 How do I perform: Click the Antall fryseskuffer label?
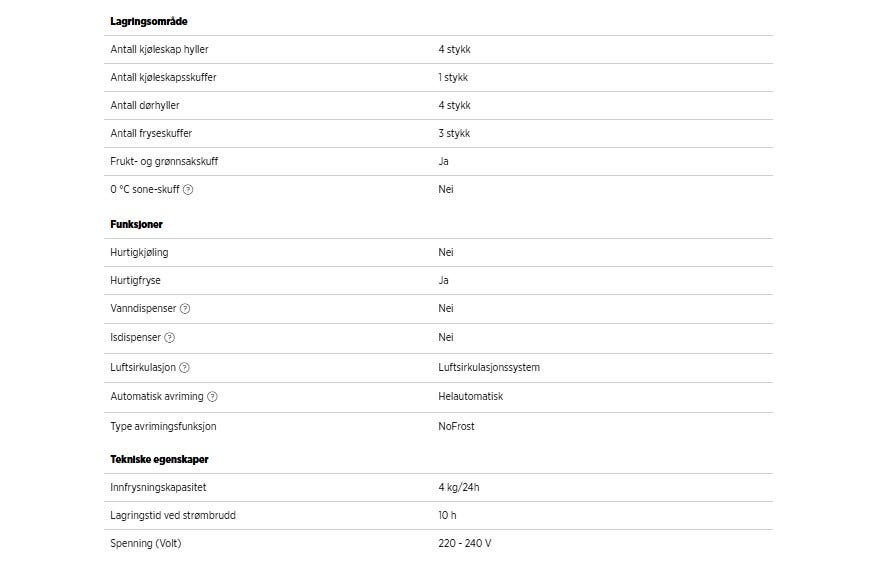[150, 133]
